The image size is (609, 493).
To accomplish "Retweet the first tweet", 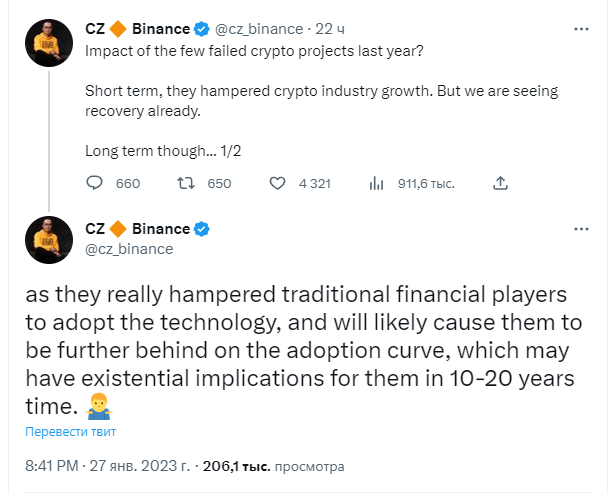I will click(x=186, y=184).
